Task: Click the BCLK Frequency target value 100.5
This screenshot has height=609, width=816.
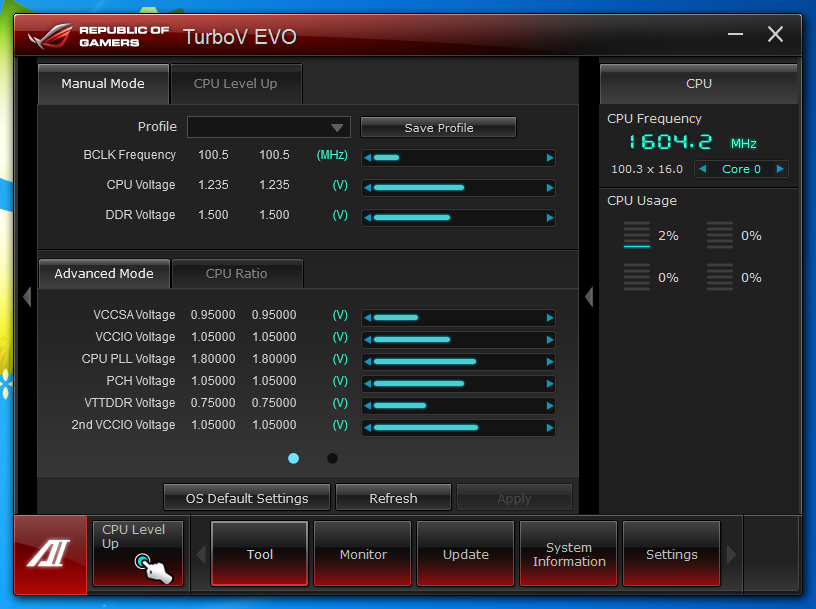Action: 274,155
